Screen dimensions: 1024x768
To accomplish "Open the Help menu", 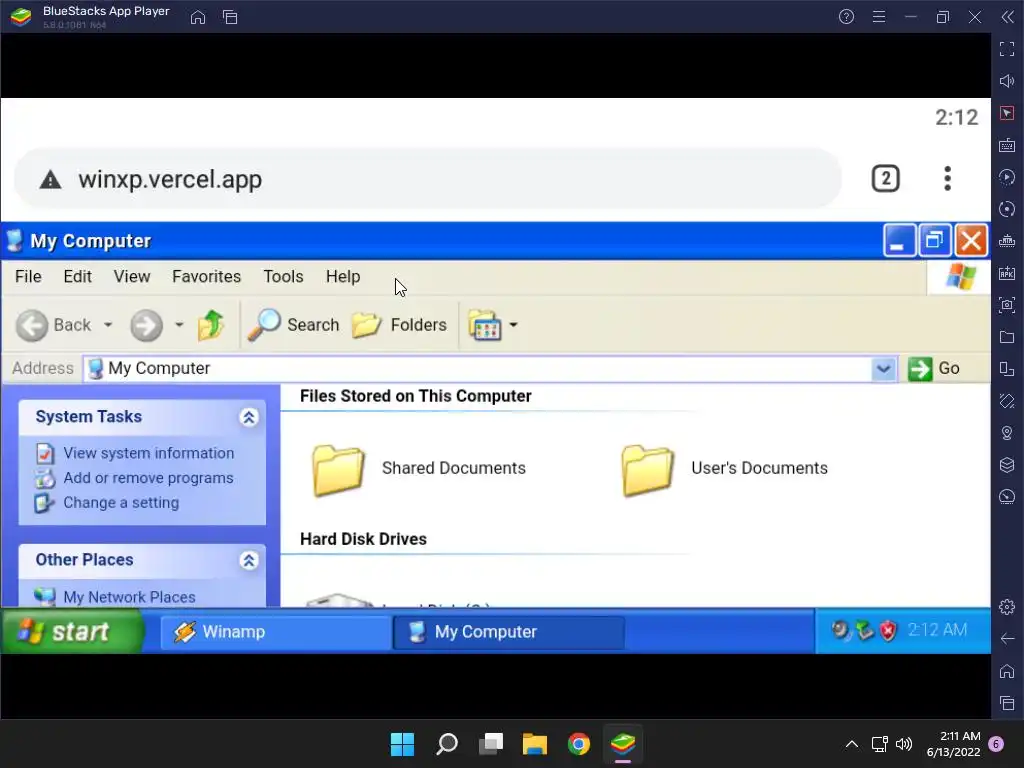I will pos(343,276).
